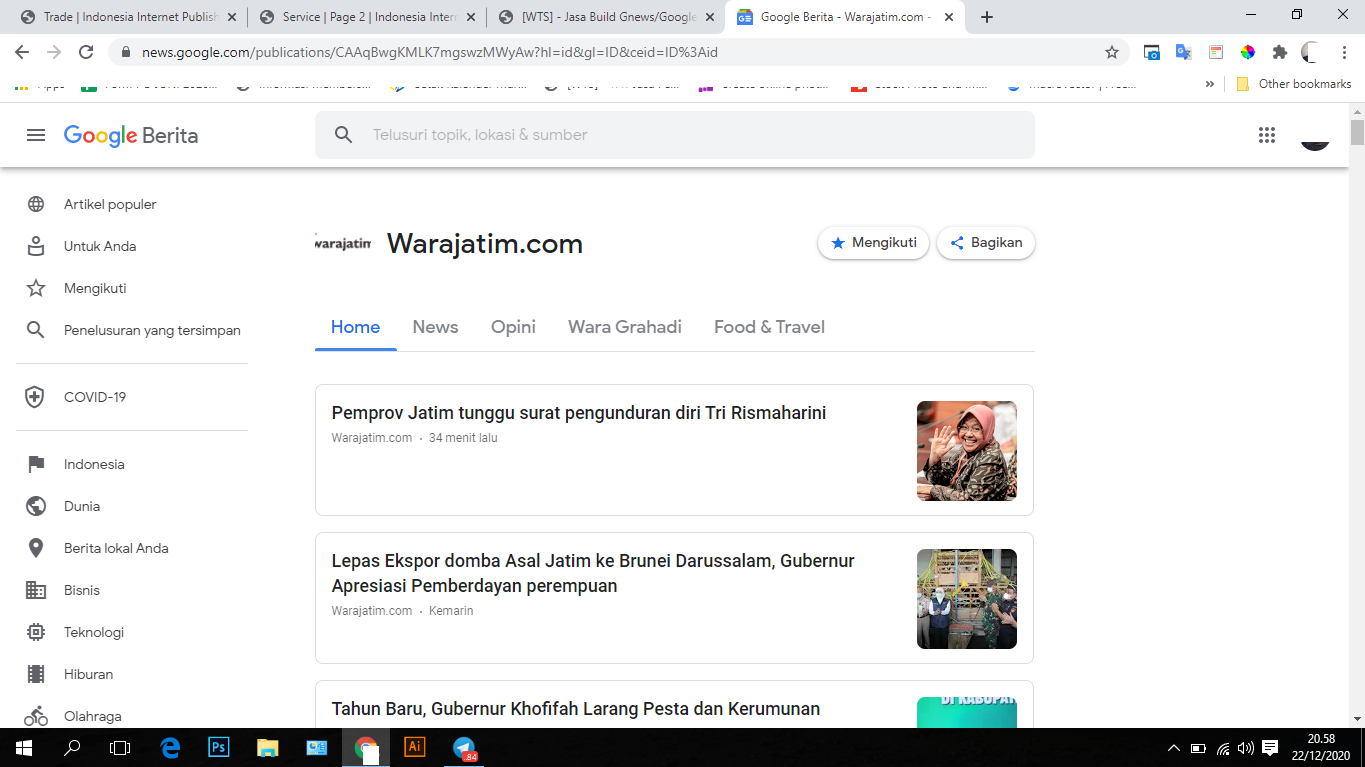Click the search magnifier icon
Viewport: 1365px width, 767px height.
[x=343, y=135]
